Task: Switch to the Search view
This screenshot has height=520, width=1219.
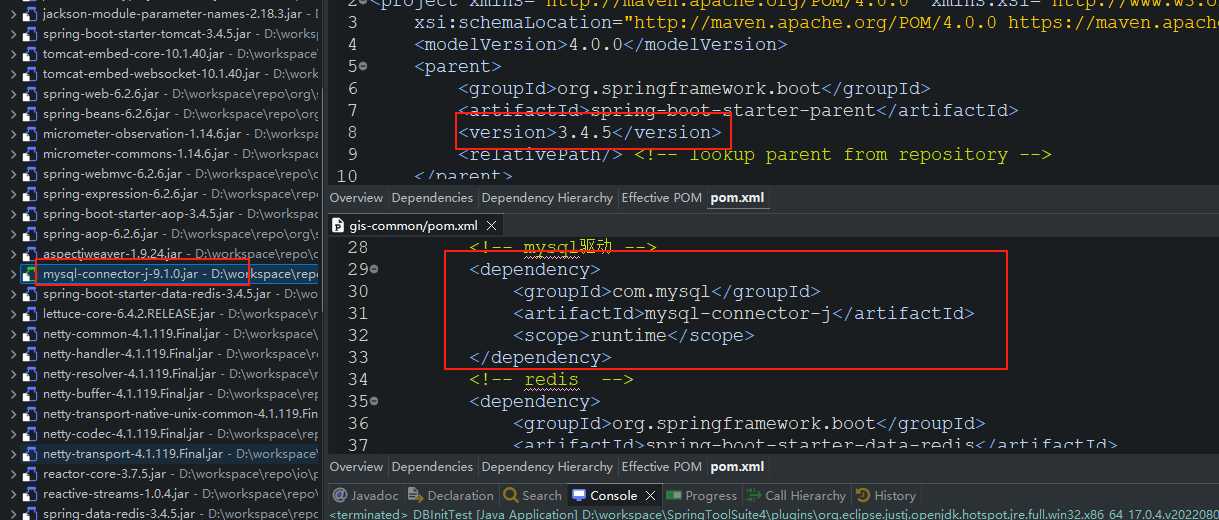Action: (x=533, y=495)
